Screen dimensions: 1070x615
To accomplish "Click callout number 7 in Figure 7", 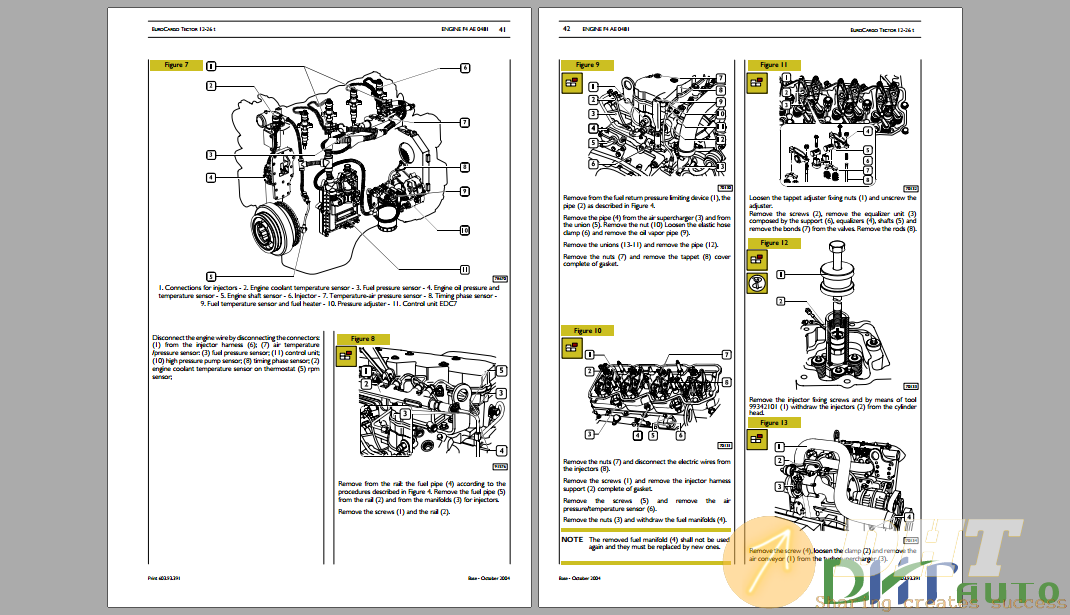I will point(465,123).
